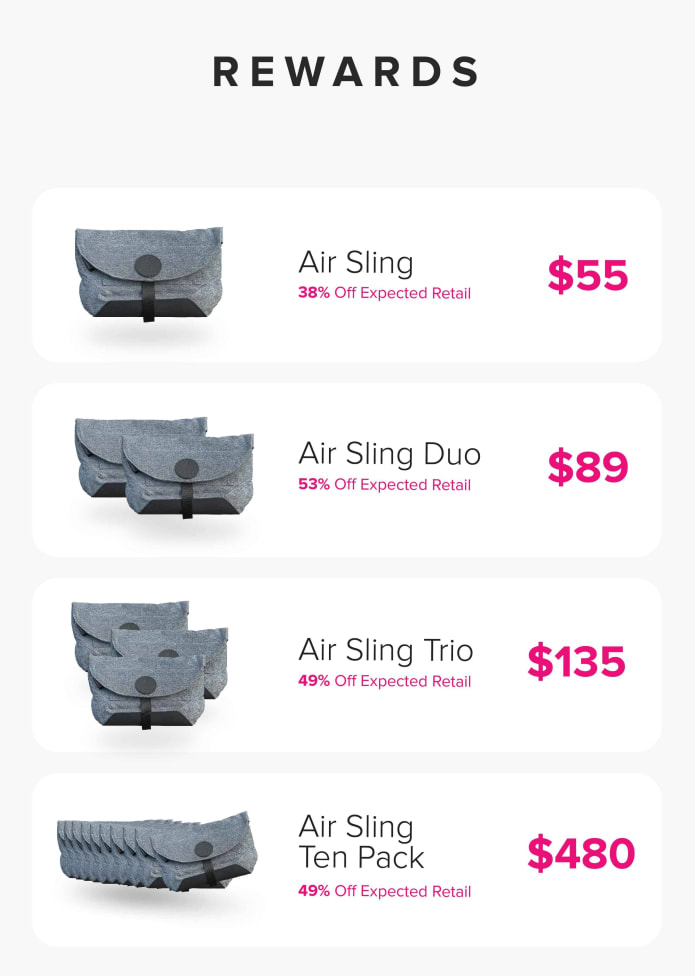
Task: Click the Ten Pack bags image
Action: point(157,851)
